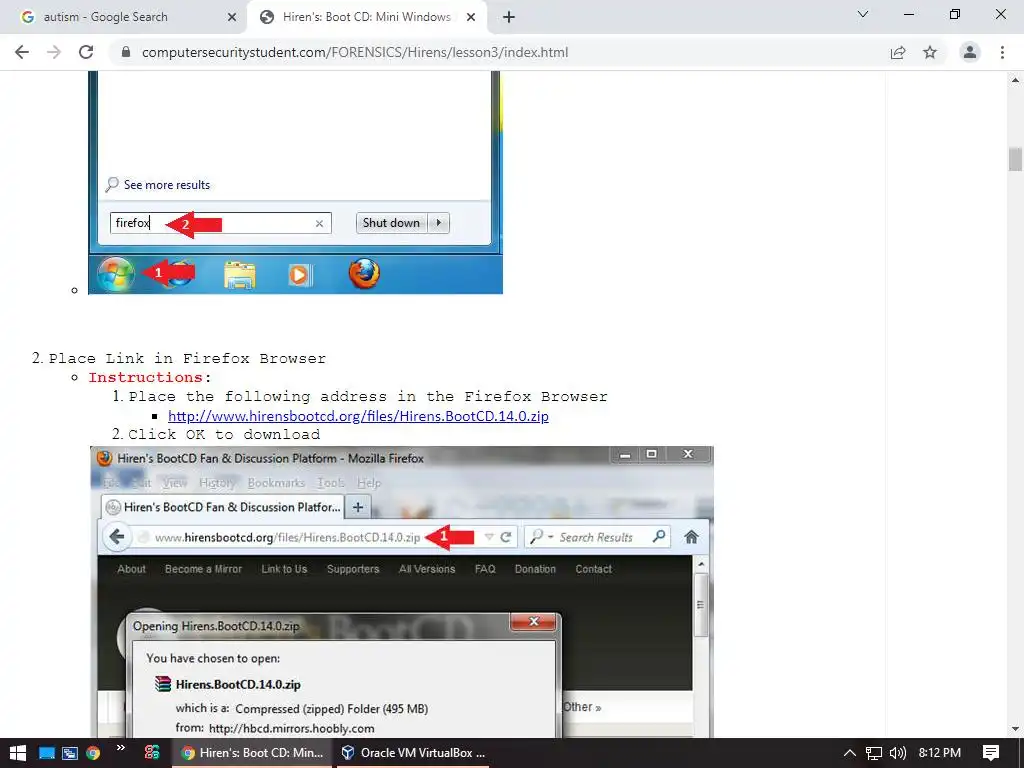
Task: Expand the arrow beside Shut down in the image
Action: tap(439, 223)
